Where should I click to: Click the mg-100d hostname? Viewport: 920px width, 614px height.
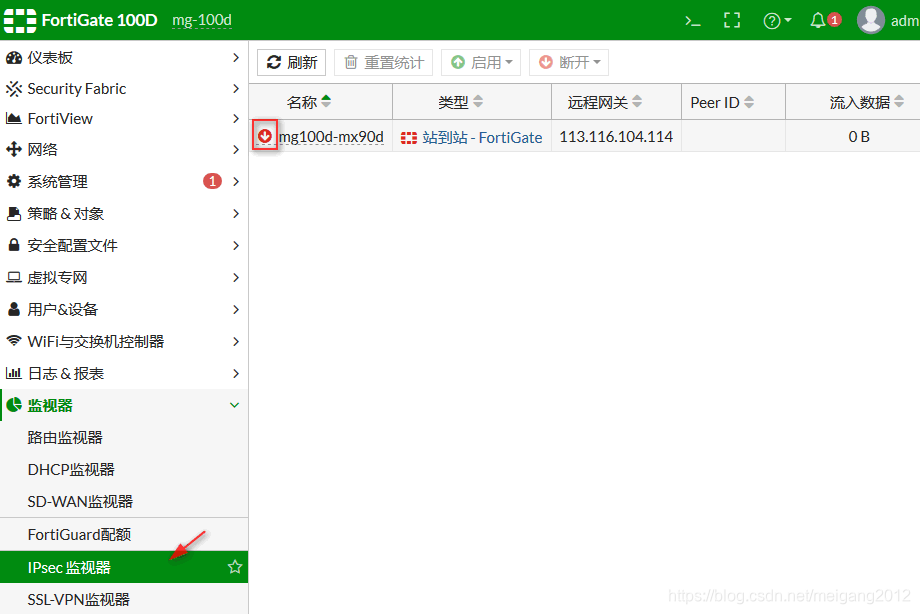pos(202,21)
